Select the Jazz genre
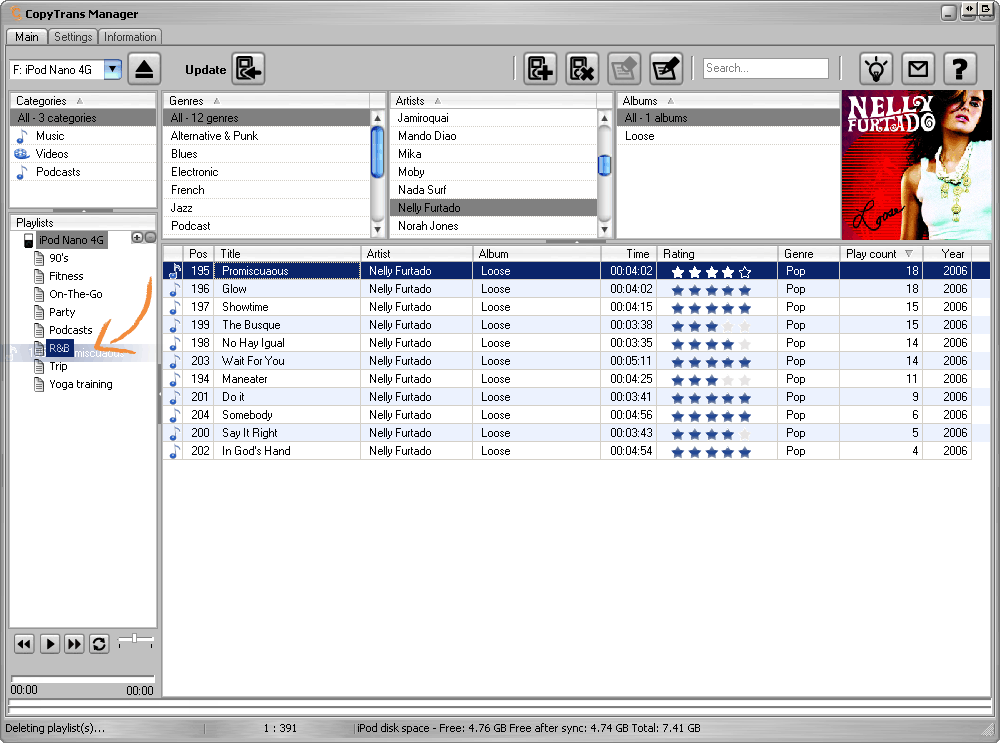Viewport: 1000px width, 743px height. point(267,208)
